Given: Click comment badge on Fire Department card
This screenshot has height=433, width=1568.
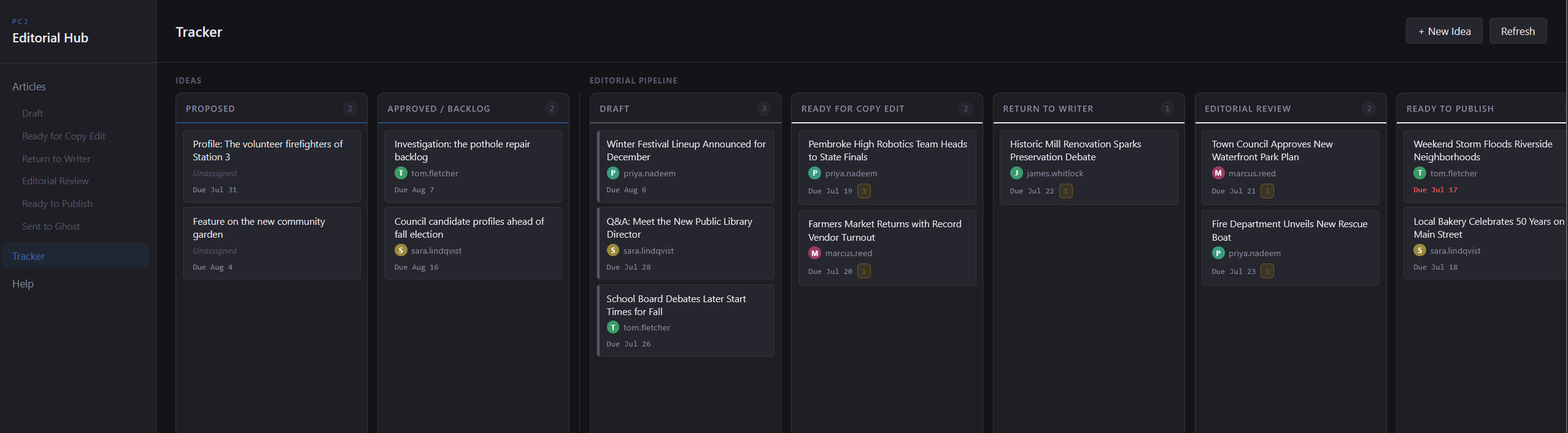Looking at the screenshot, I should [x=1267, y=271].
